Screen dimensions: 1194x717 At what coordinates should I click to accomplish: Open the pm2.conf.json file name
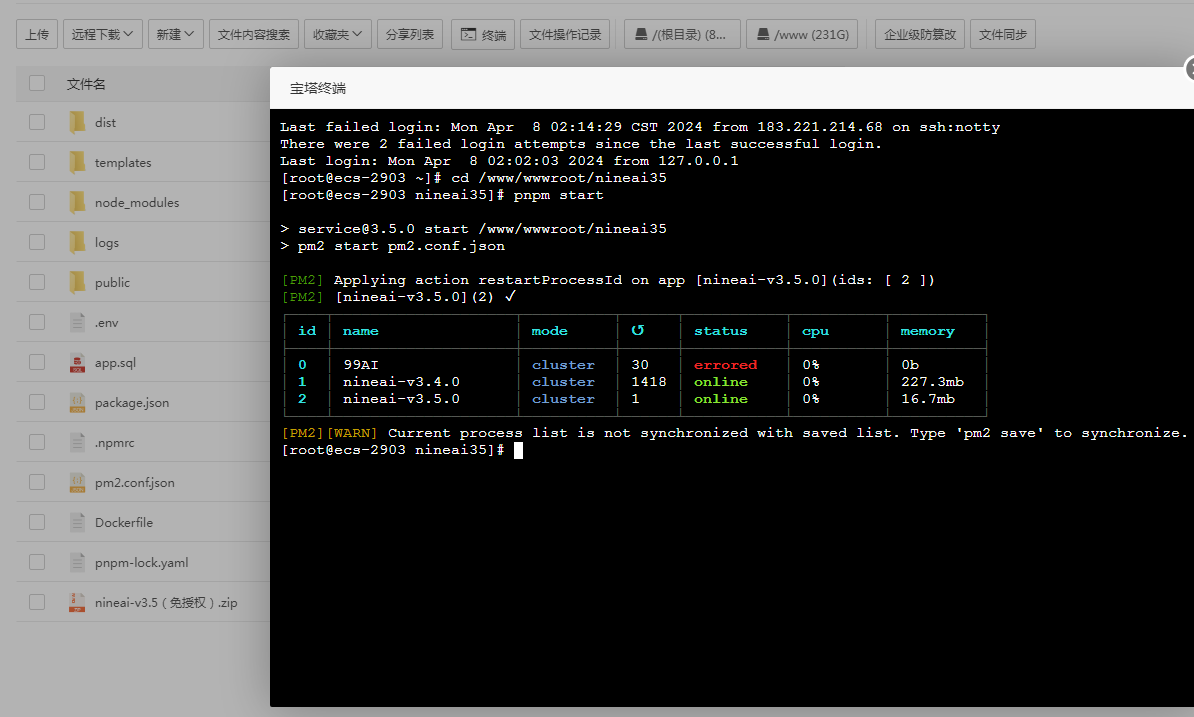135,483
